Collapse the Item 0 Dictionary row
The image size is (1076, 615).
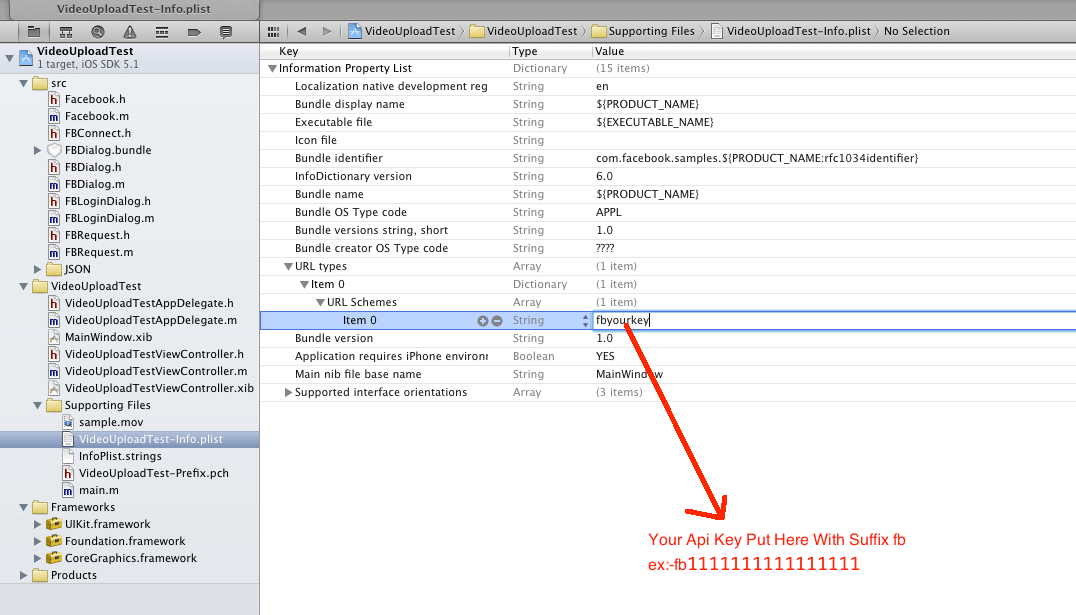[304, 284]
